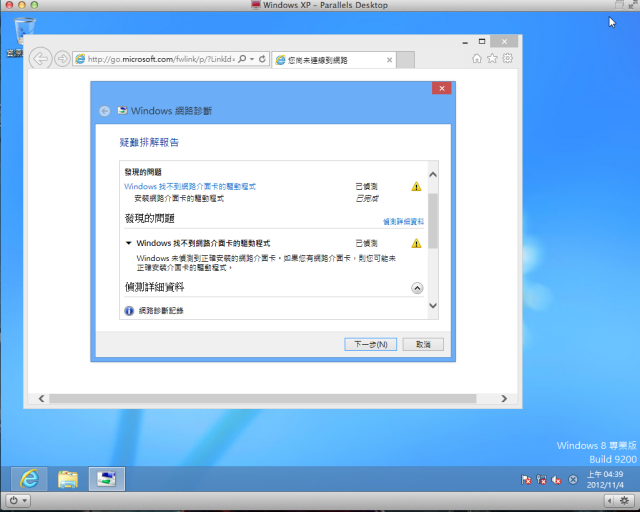Click the address bar search magnifier
The height and width of the screenshot is (512, 640).
(242, 59)
